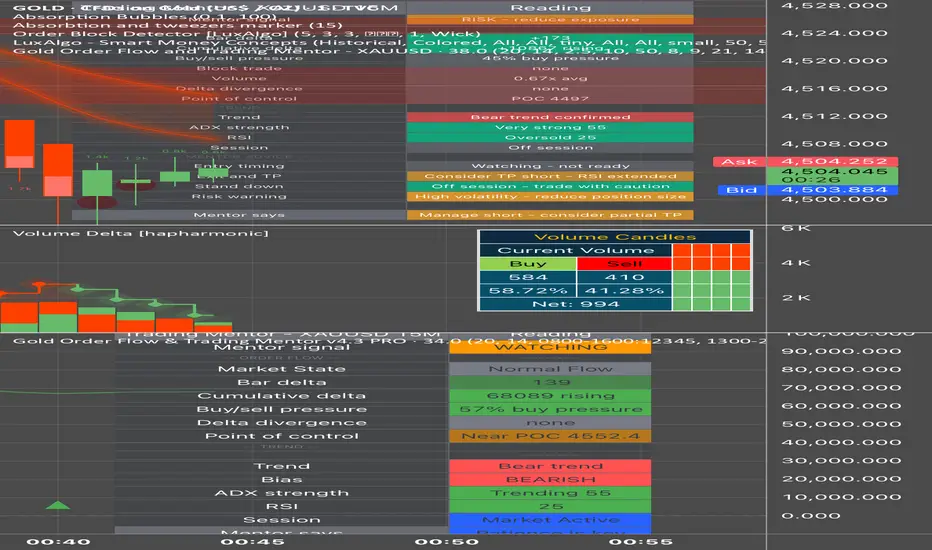932x550 pixels.
Task: Click the Ask price 4,504.252
Action: pyautogui.click(x=832, y=162)
